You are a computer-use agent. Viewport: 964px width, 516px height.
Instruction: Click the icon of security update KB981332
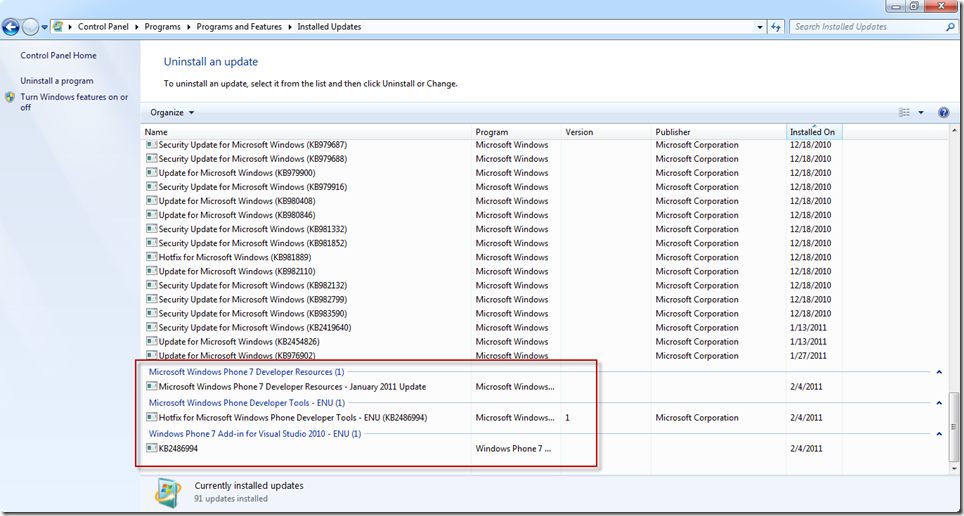click(x=151, y=229)
